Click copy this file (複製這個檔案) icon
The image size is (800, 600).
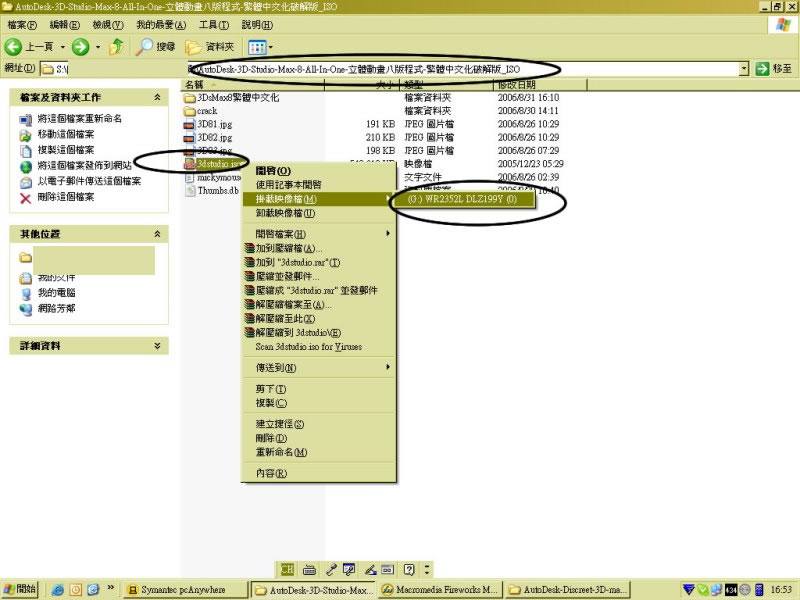point(26,151)
